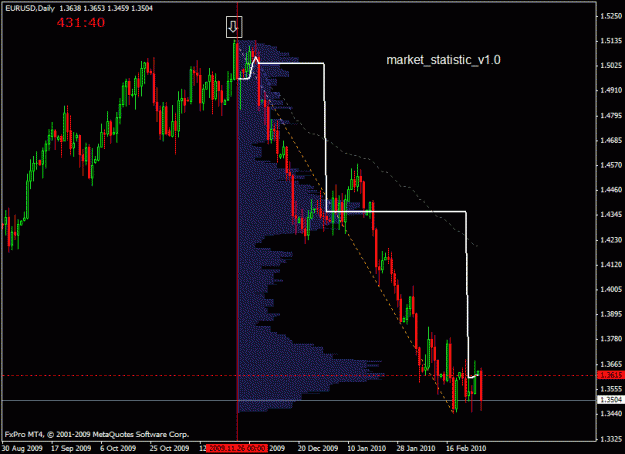The image size is (625, 454).
Task: Click the 1.3895 price axis label
Action: pos(611,314)
